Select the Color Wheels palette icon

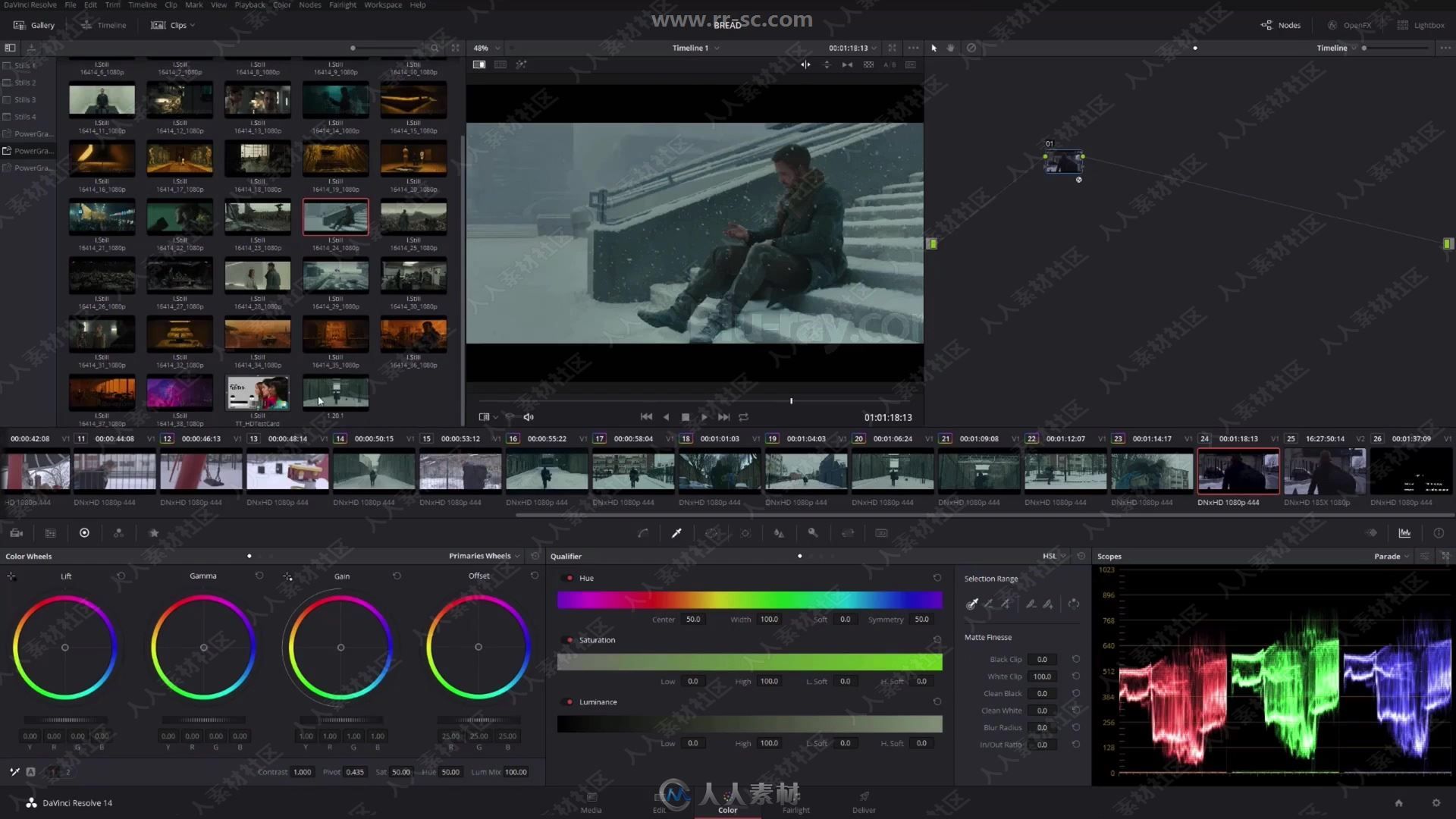coord(84,533)
